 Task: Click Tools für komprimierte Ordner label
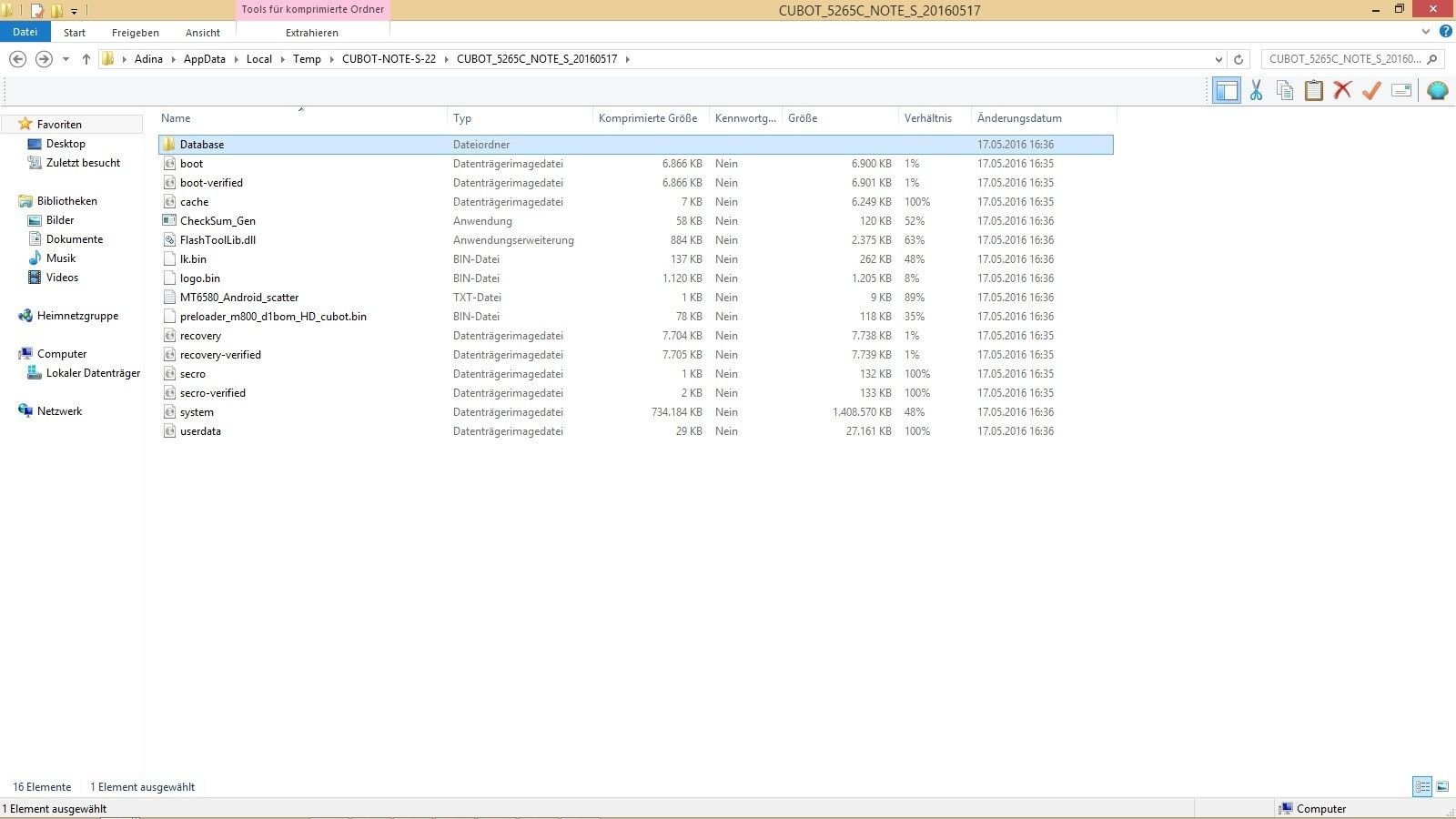(313, 9)
